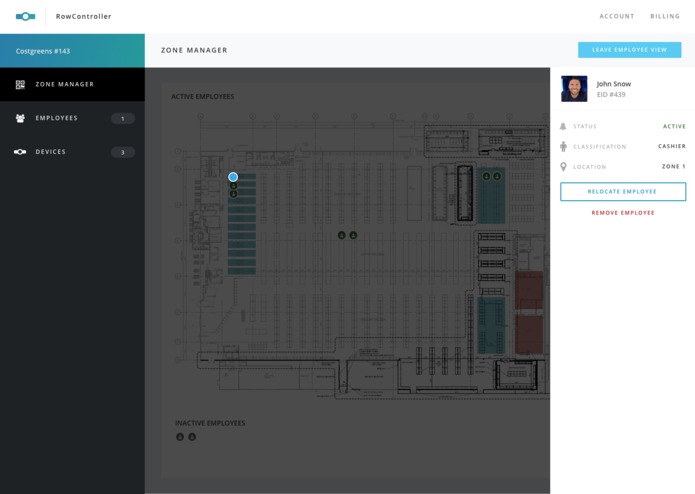This screenshot has width=695, height=494.
Task: Open the Devices sidebar item
Action: point(72,152)
